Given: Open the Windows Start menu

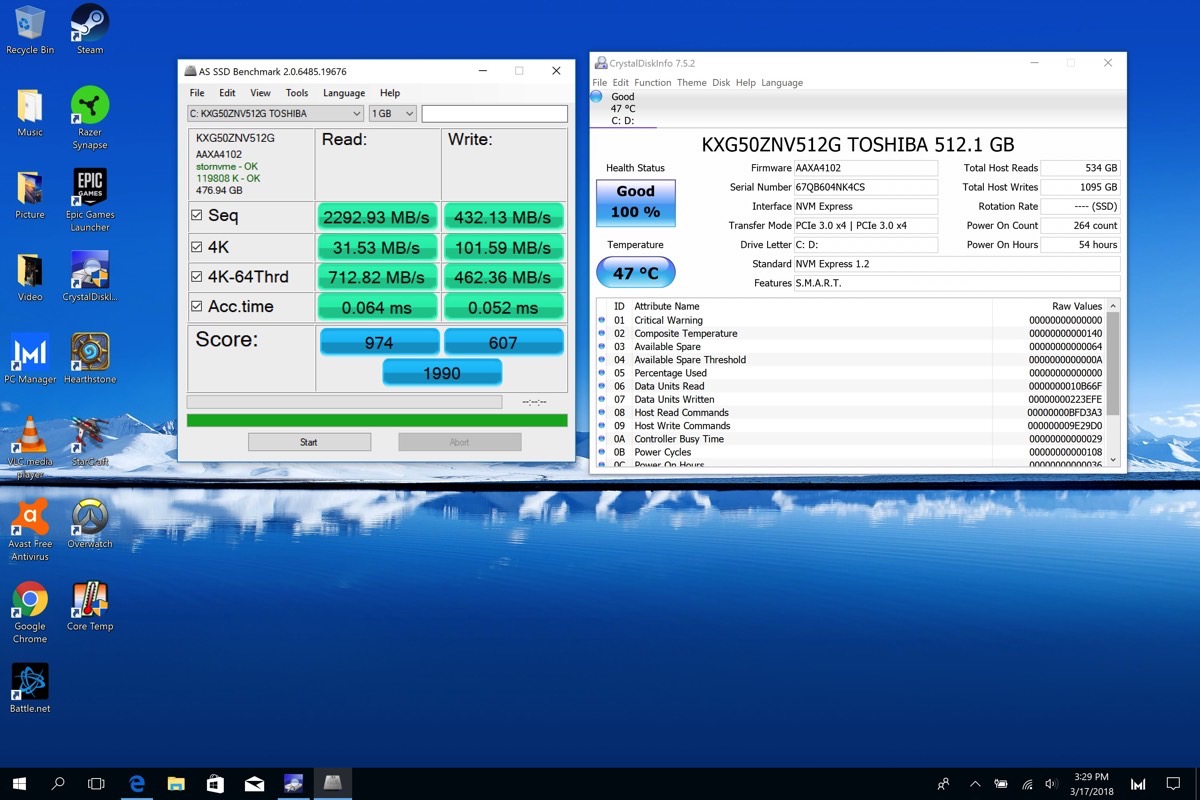Looking at the screenshot, I should click(x=20, y=784).
